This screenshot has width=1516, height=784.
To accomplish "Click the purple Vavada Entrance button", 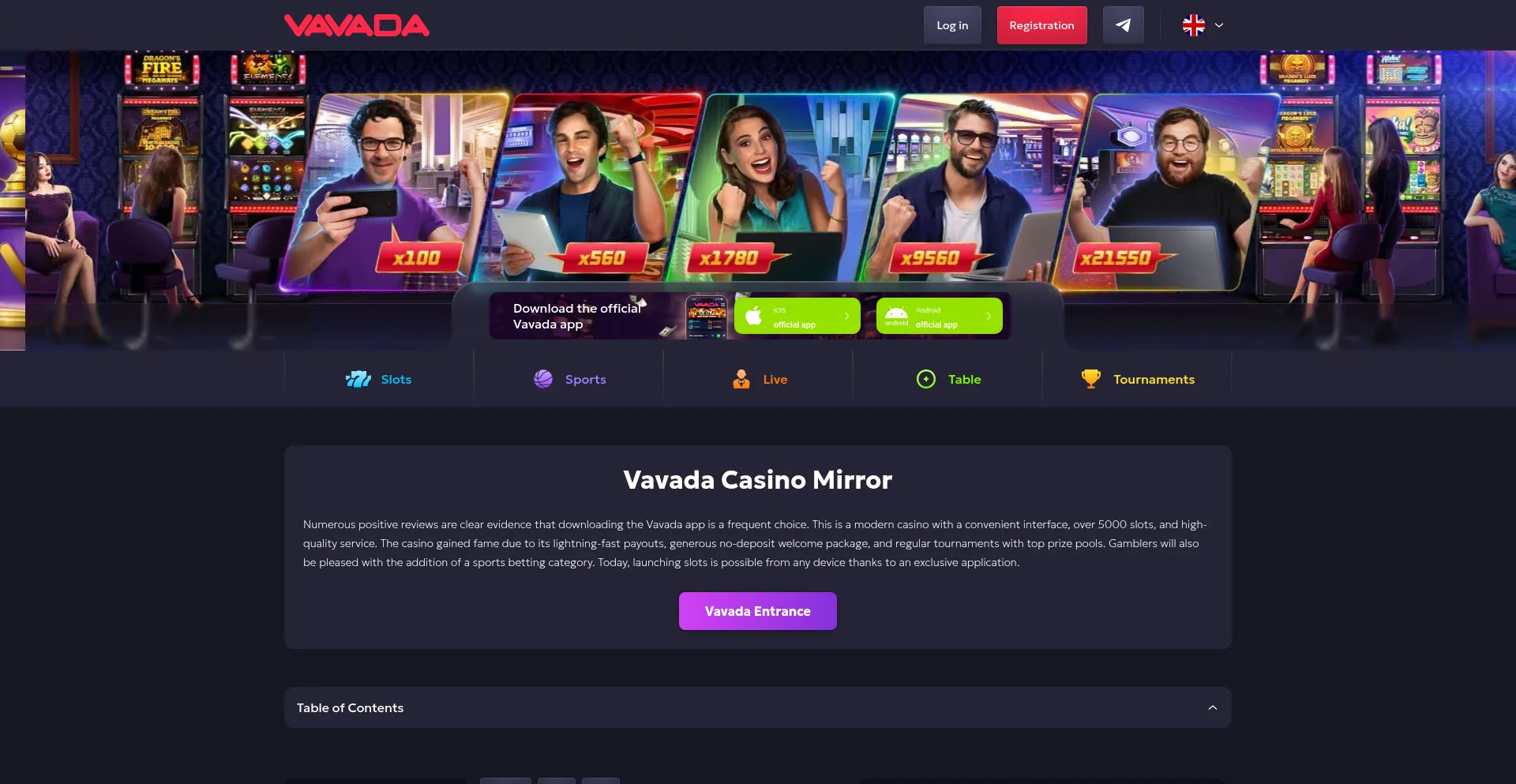I will [x=758, y=611].
